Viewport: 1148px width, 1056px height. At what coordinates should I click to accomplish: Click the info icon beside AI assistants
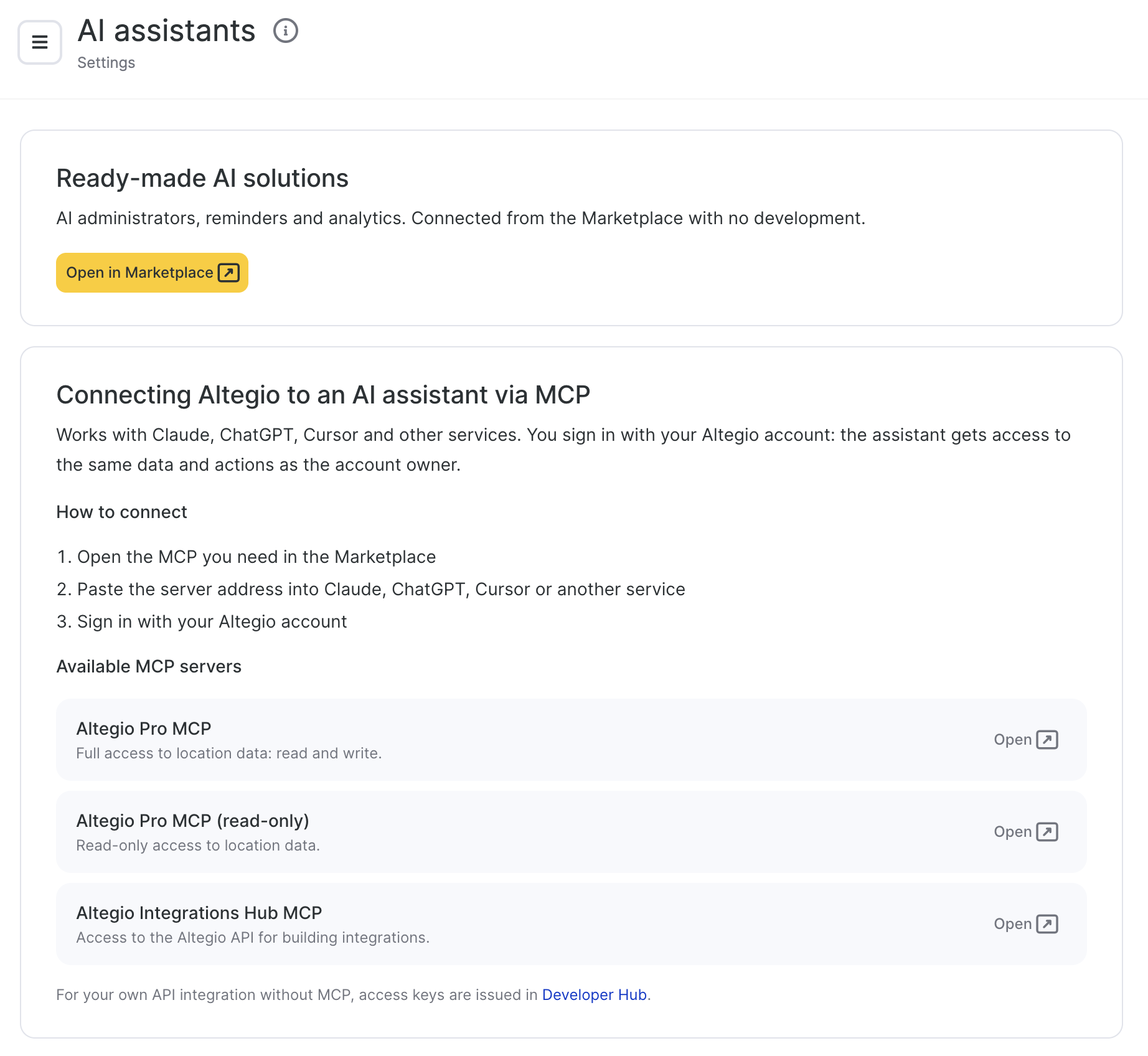(x=286, y=31)
